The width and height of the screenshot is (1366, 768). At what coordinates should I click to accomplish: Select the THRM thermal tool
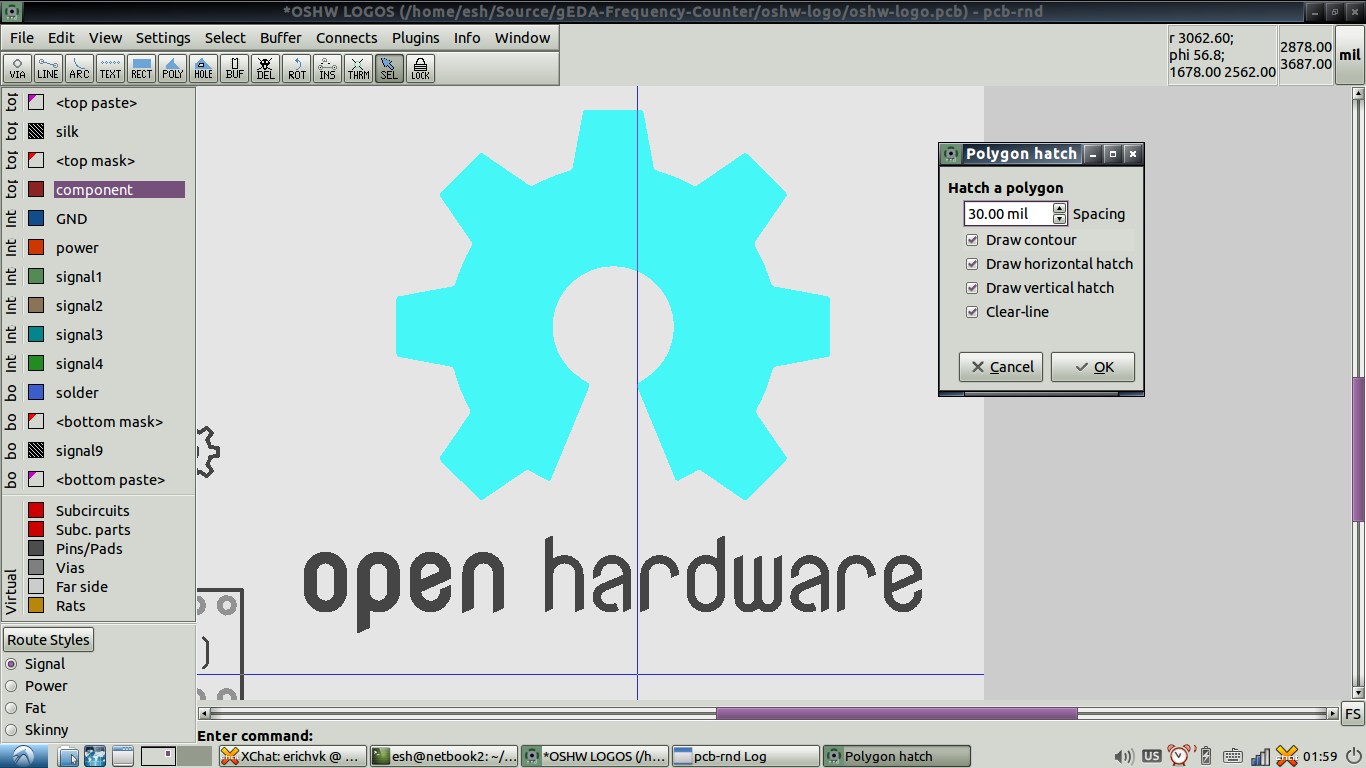[357, 68]
